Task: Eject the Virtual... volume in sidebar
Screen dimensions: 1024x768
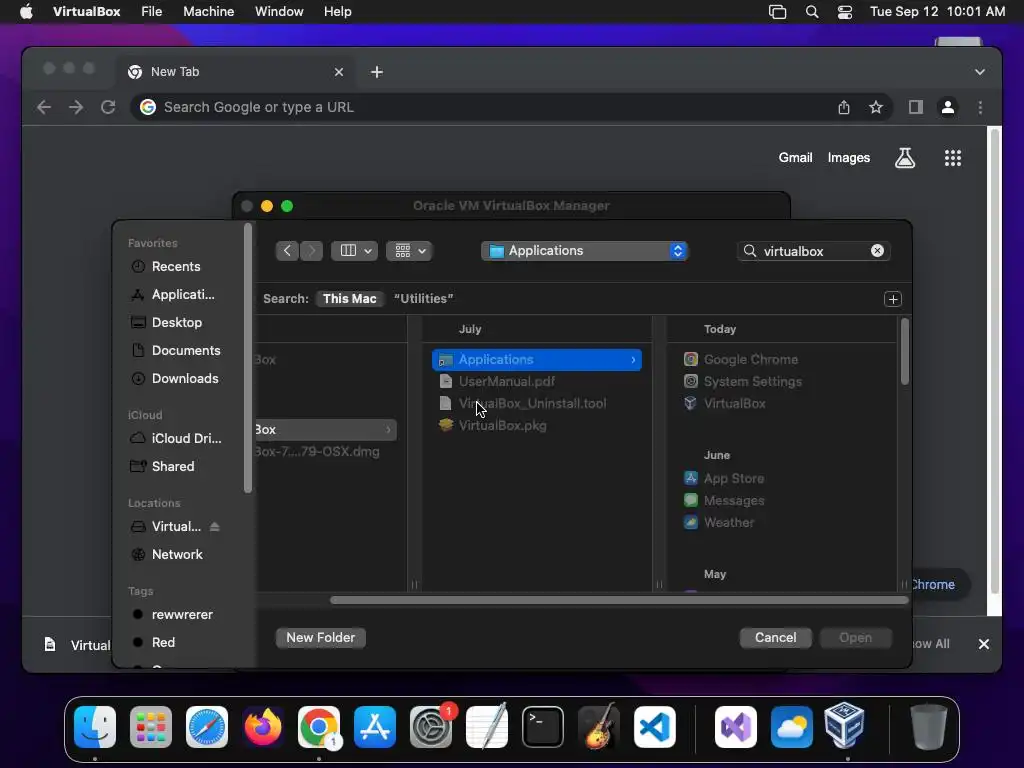Action: pyautogui.click(x=215, y=526)
